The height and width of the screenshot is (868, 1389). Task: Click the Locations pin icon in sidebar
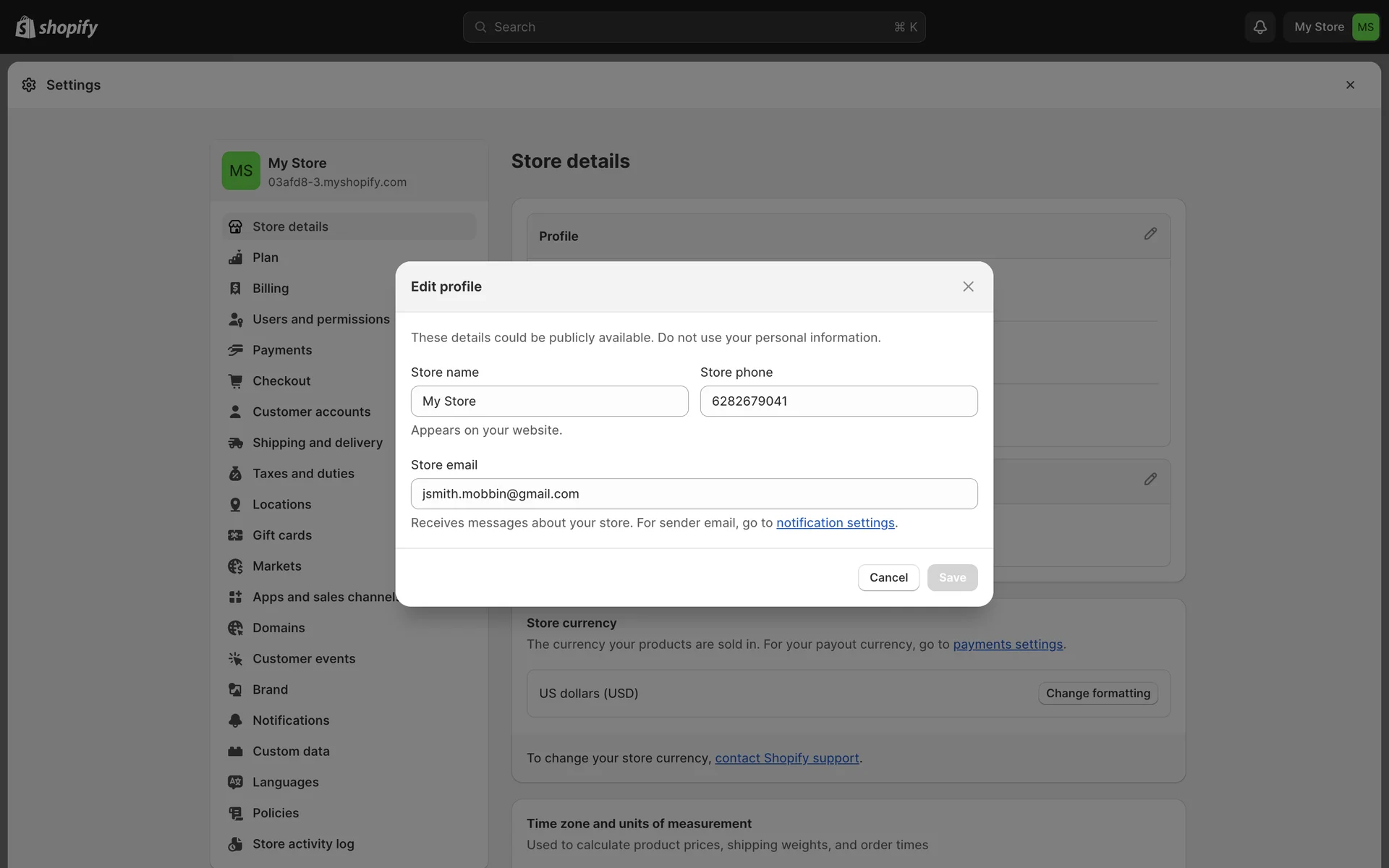click(x=235, y=504)
